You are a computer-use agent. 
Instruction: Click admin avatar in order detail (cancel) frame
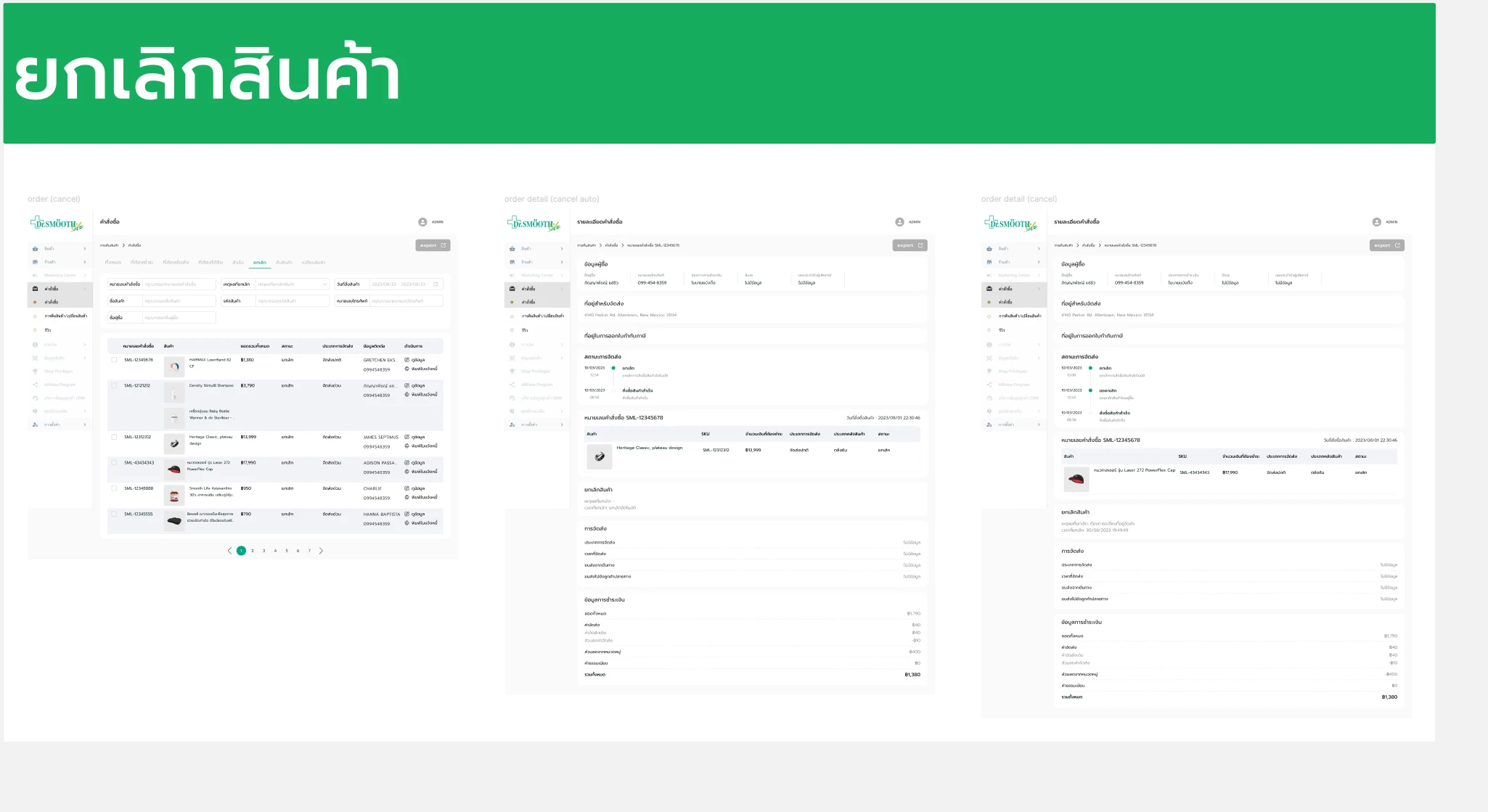coord(1376,222)
